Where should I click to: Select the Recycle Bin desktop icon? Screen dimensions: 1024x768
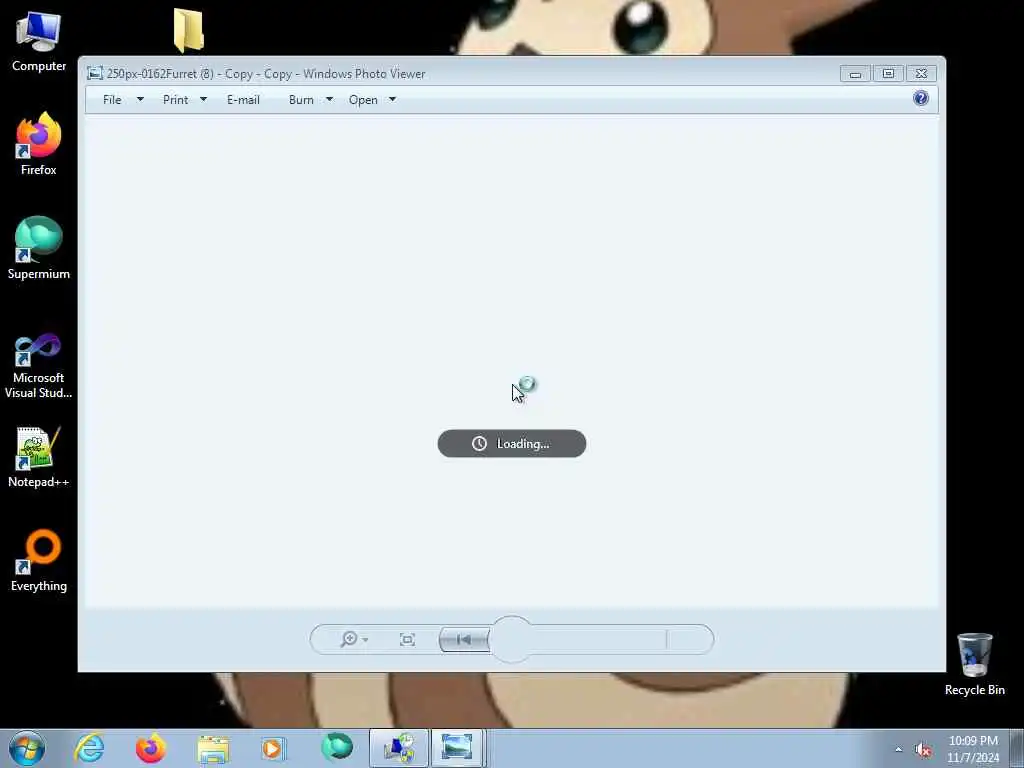(974, 664)
